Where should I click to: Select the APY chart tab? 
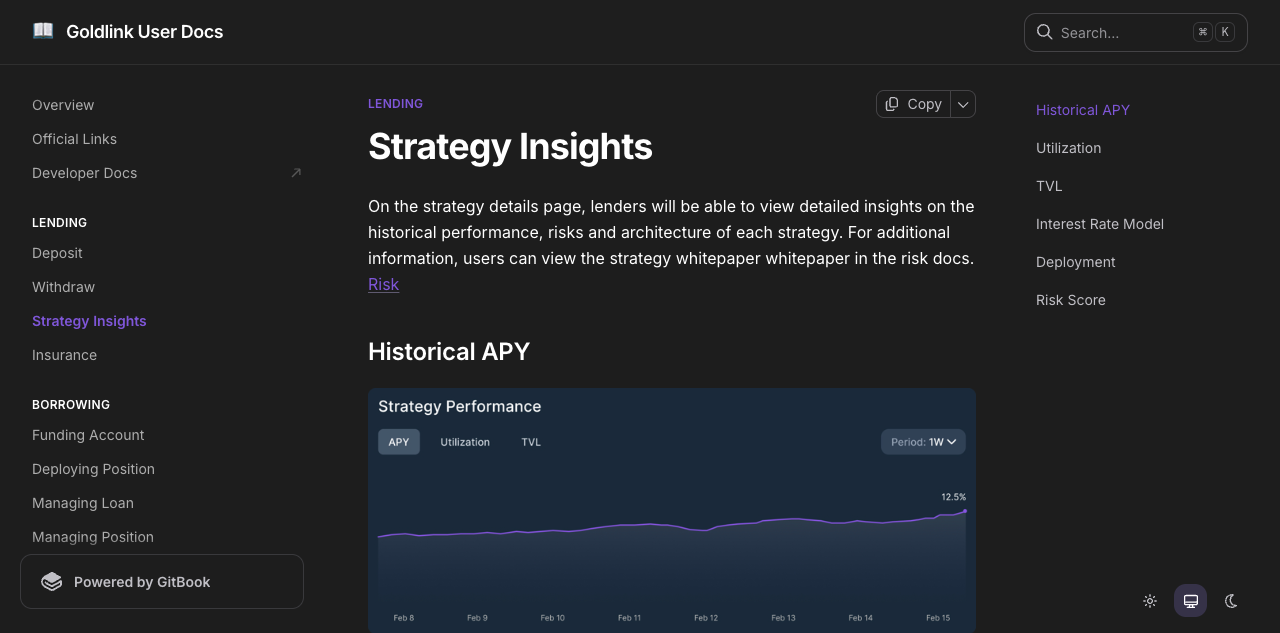click(x=399, y=442)
